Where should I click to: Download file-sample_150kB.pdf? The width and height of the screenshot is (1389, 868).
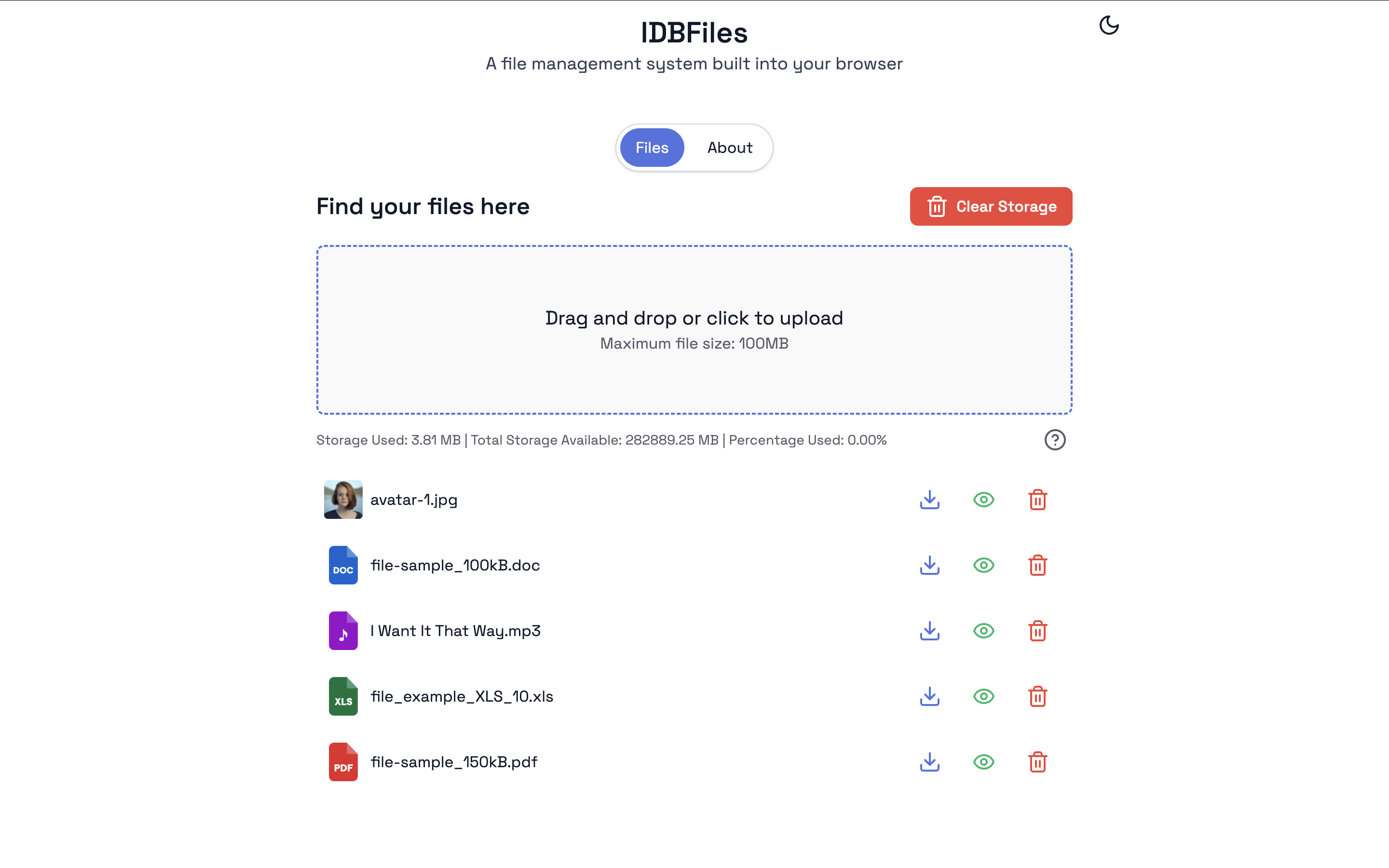click(929, 762)
